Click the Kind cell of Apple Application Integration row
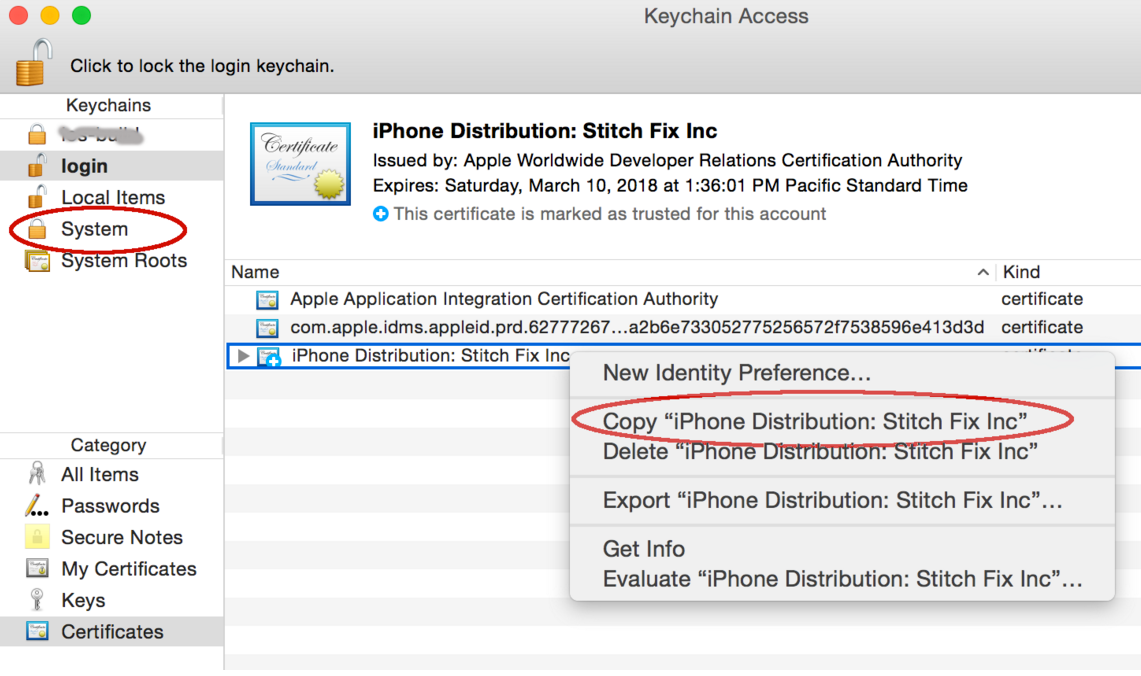Screen dimensions: 1141x676 point(1041,299)
